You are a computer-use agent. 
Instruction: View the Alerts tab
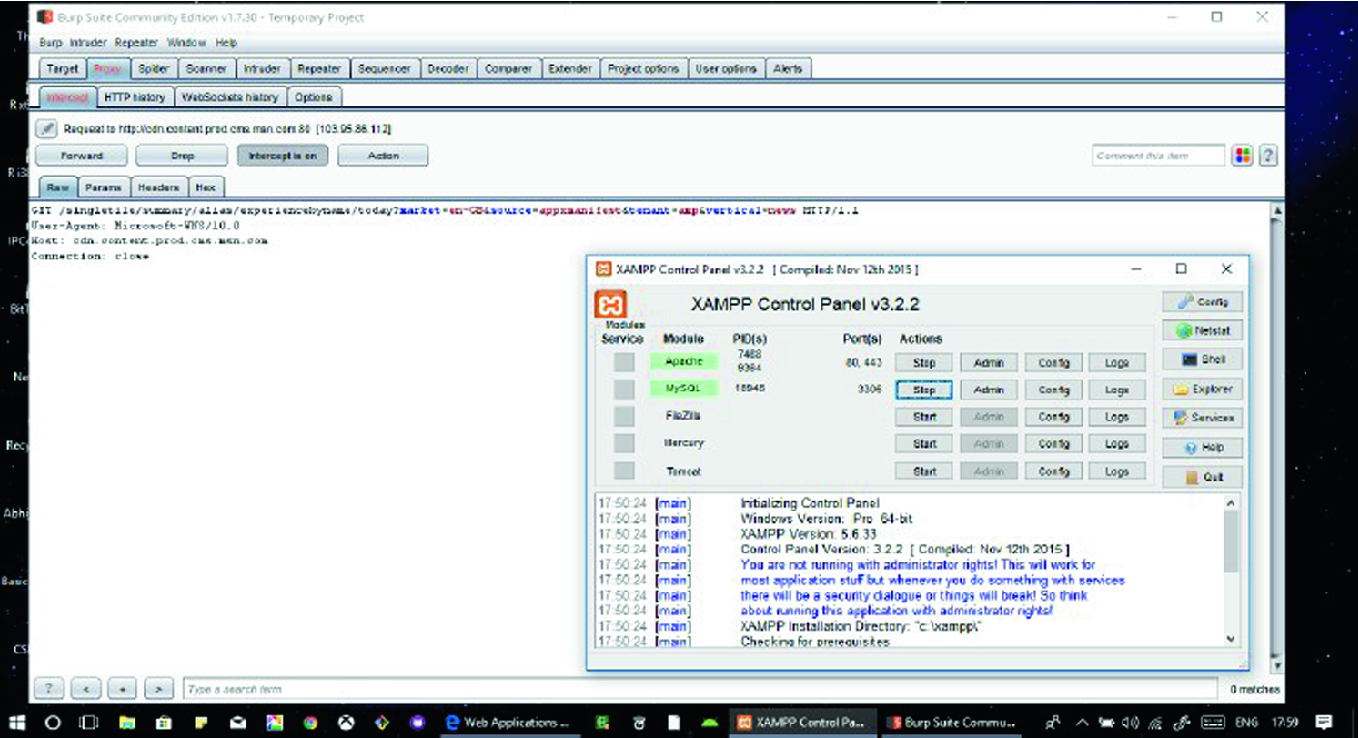pos(788,69)
